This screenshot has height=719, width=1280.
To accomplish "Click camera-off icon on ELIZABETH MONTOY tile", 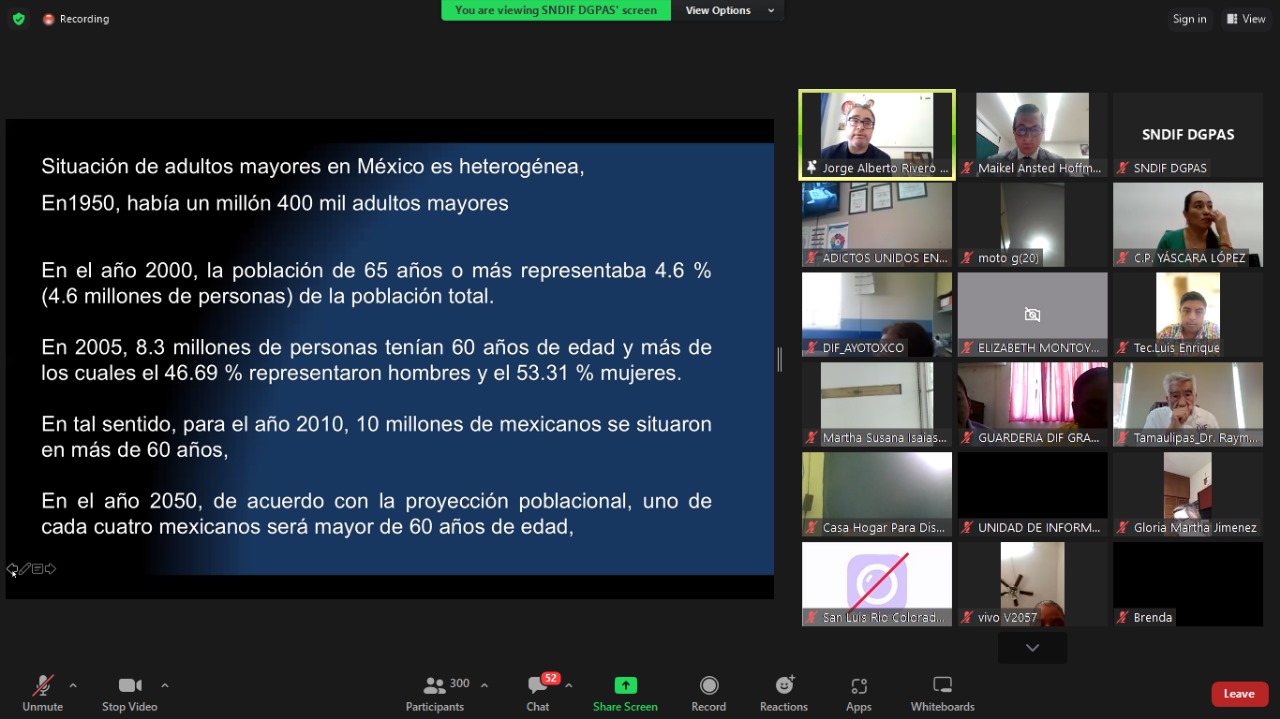I will coord(1032,314).
